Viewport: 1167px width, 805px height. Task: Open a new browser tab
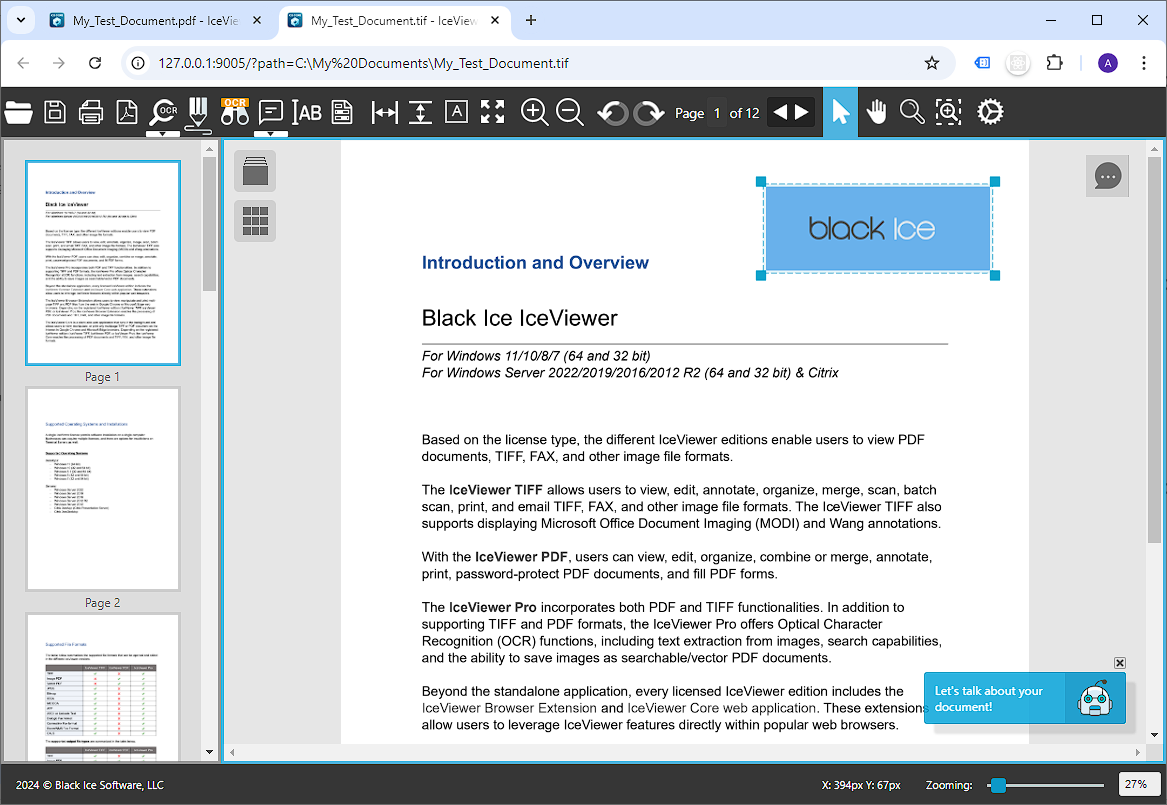point(531,20)
